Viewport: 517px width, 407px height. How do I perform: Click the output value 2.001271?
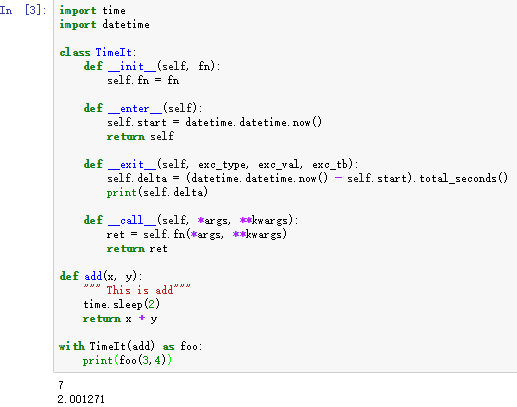[x=81, y=399]
